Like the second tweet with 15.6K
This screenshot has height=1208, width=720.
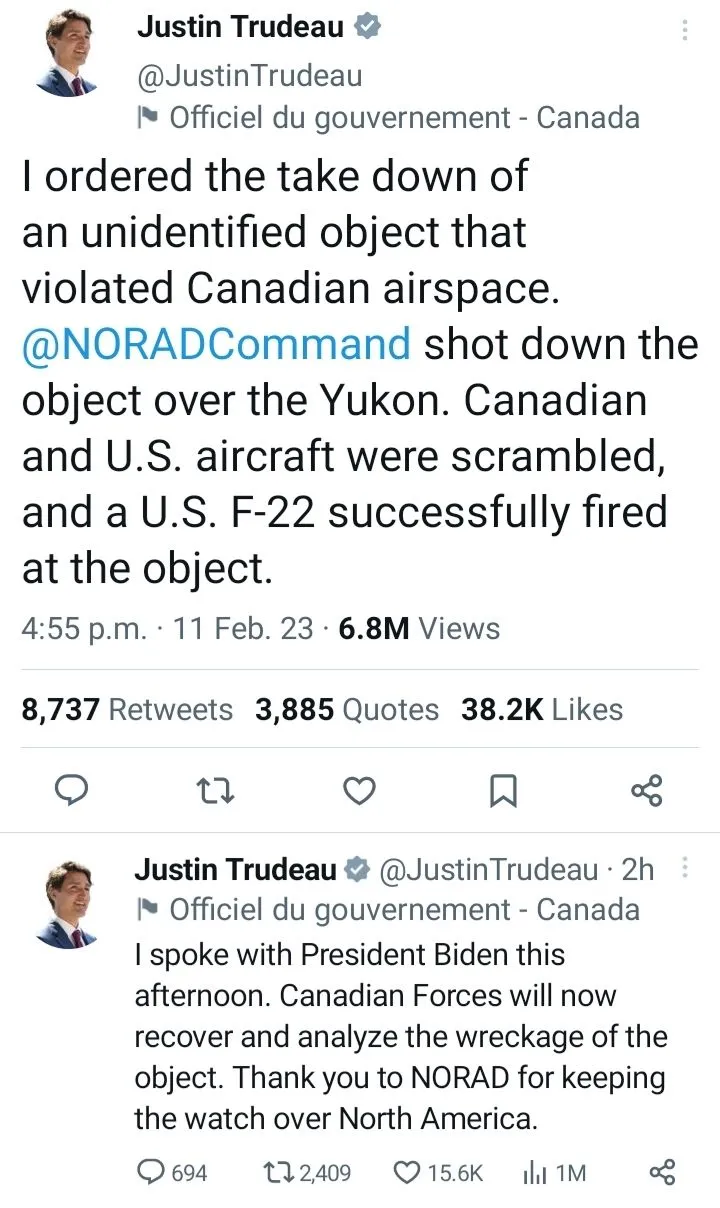click(439, 1172)
